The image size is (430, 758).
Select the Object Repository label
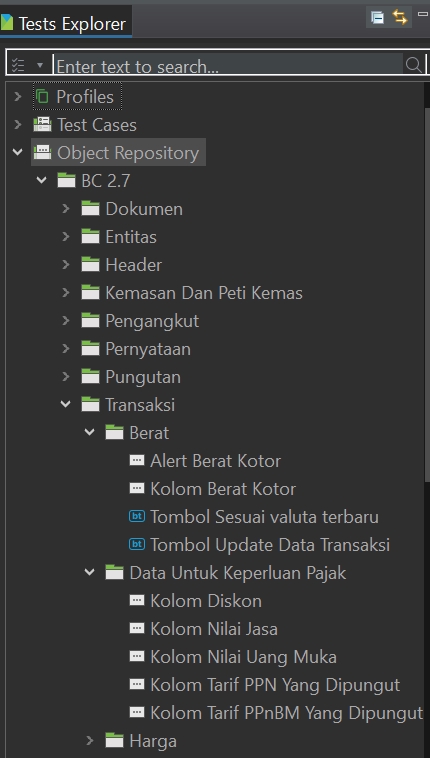(128, 153)
